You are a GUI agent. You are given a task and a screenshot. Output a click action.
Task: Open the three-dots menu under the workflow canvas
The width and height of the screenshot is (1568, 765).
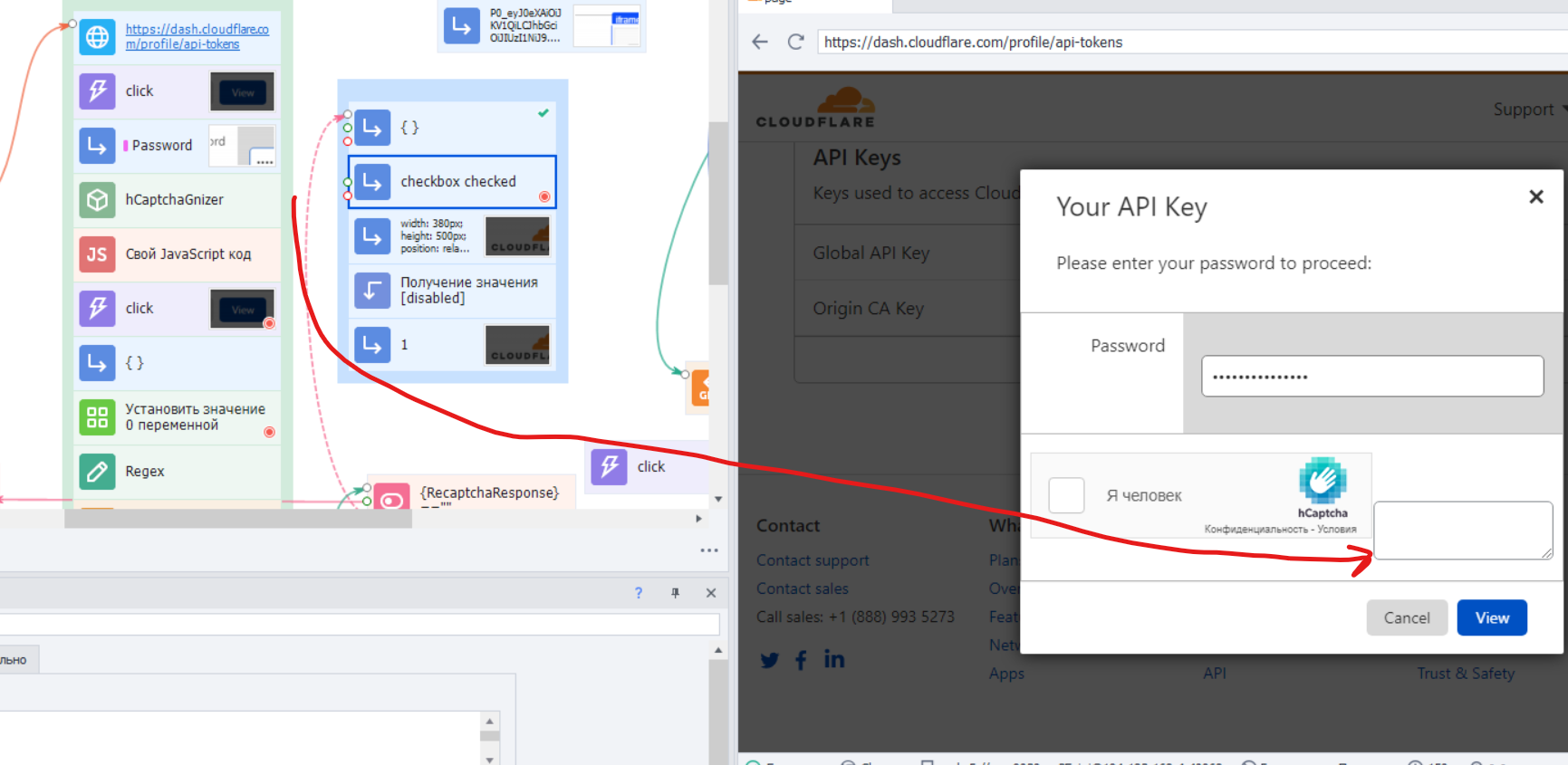pos(709,550)
